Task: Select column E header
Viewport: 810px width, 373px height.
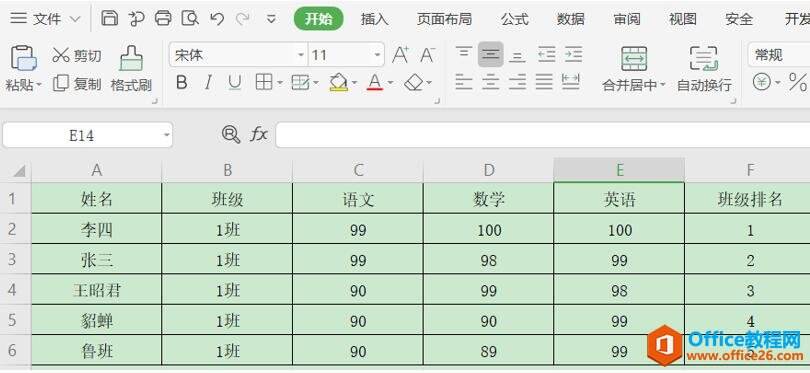Action: [619, 170]
